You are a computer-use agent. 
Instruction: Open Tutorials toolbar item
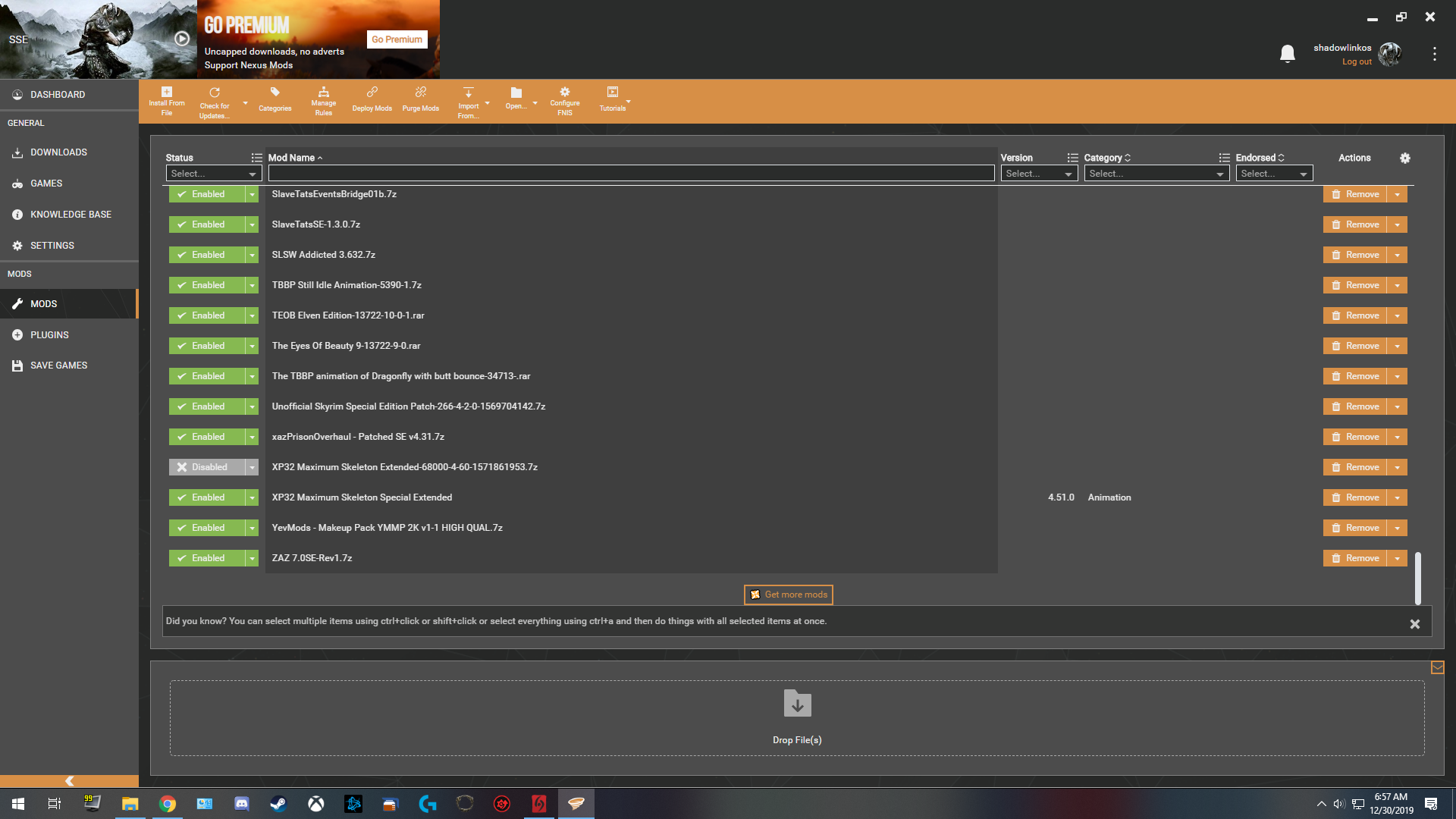tap(612, 101)
